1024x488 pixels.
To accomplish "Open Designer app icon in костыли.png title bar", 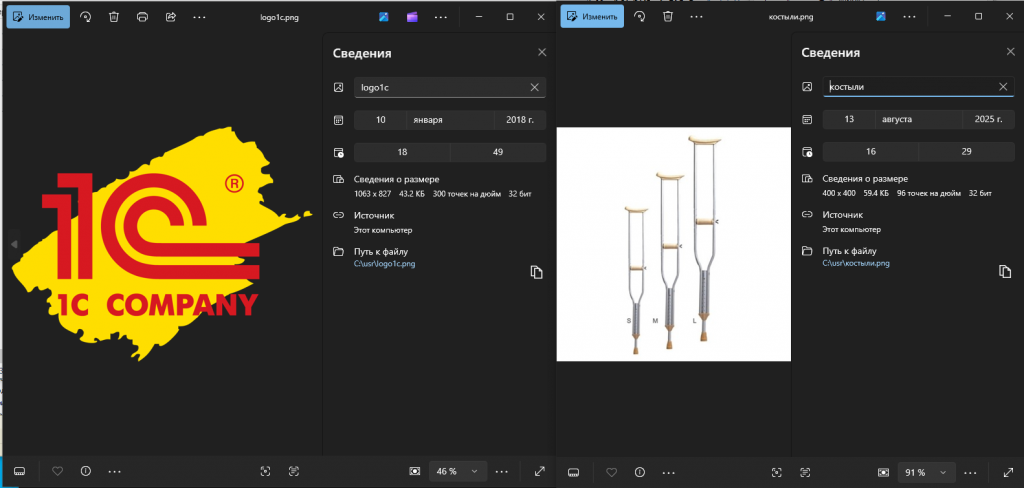I will (881, 17).
